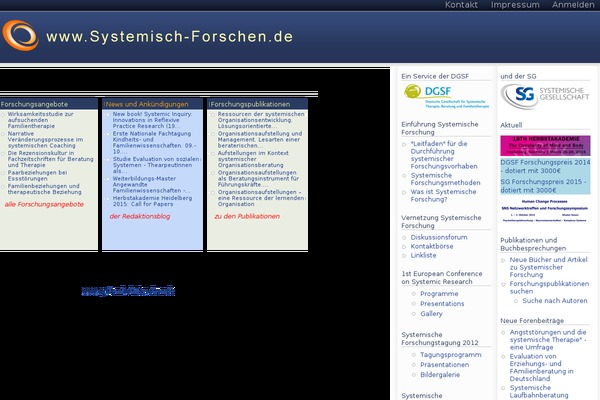Viewport: 600px width, 400px height.
Task: Open Narrative Veränderungsprozesse im systemischen Coaching
Action: pos(45,139)
